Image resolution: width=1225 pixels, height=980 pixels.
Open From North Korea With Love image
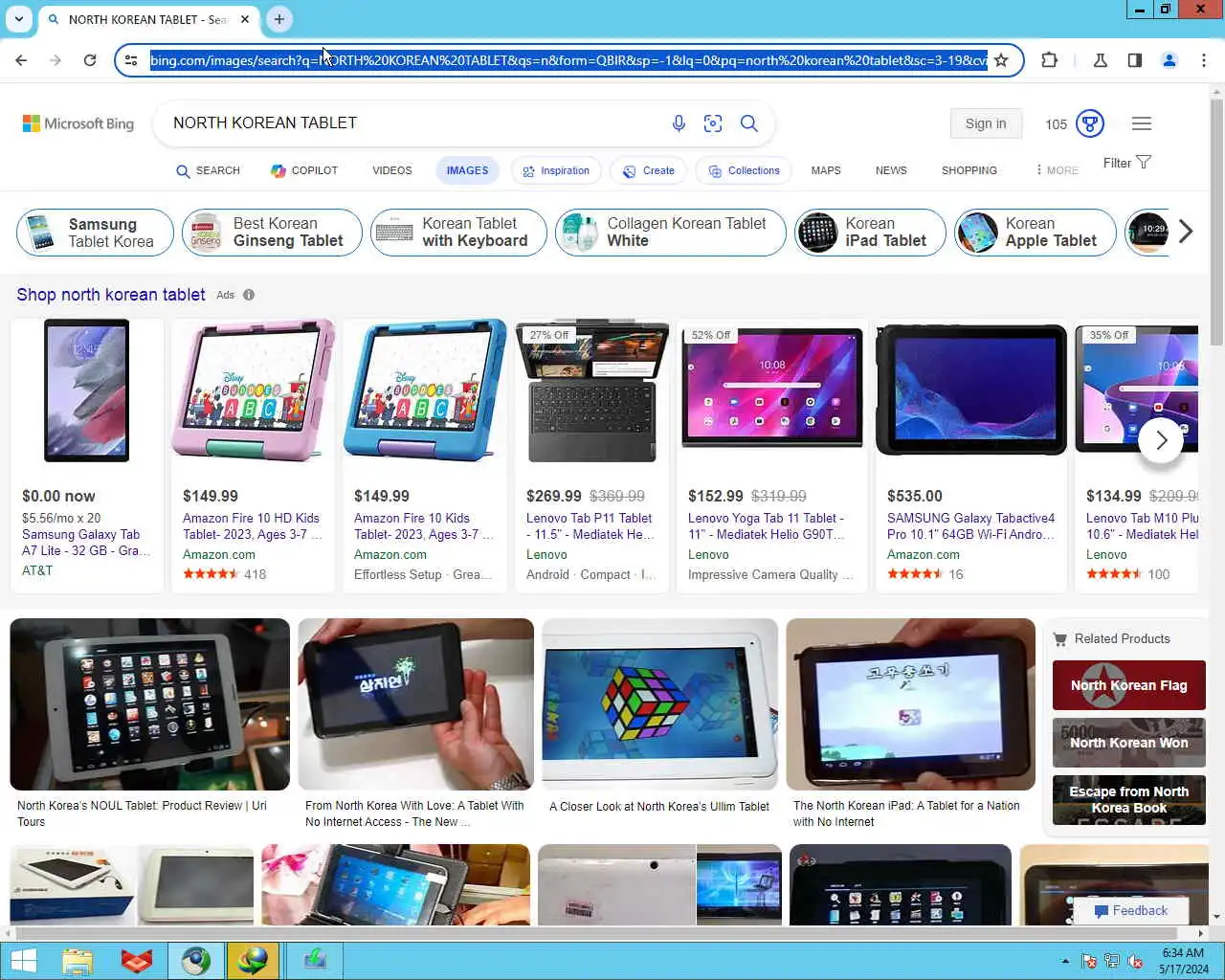pos(415,704)
